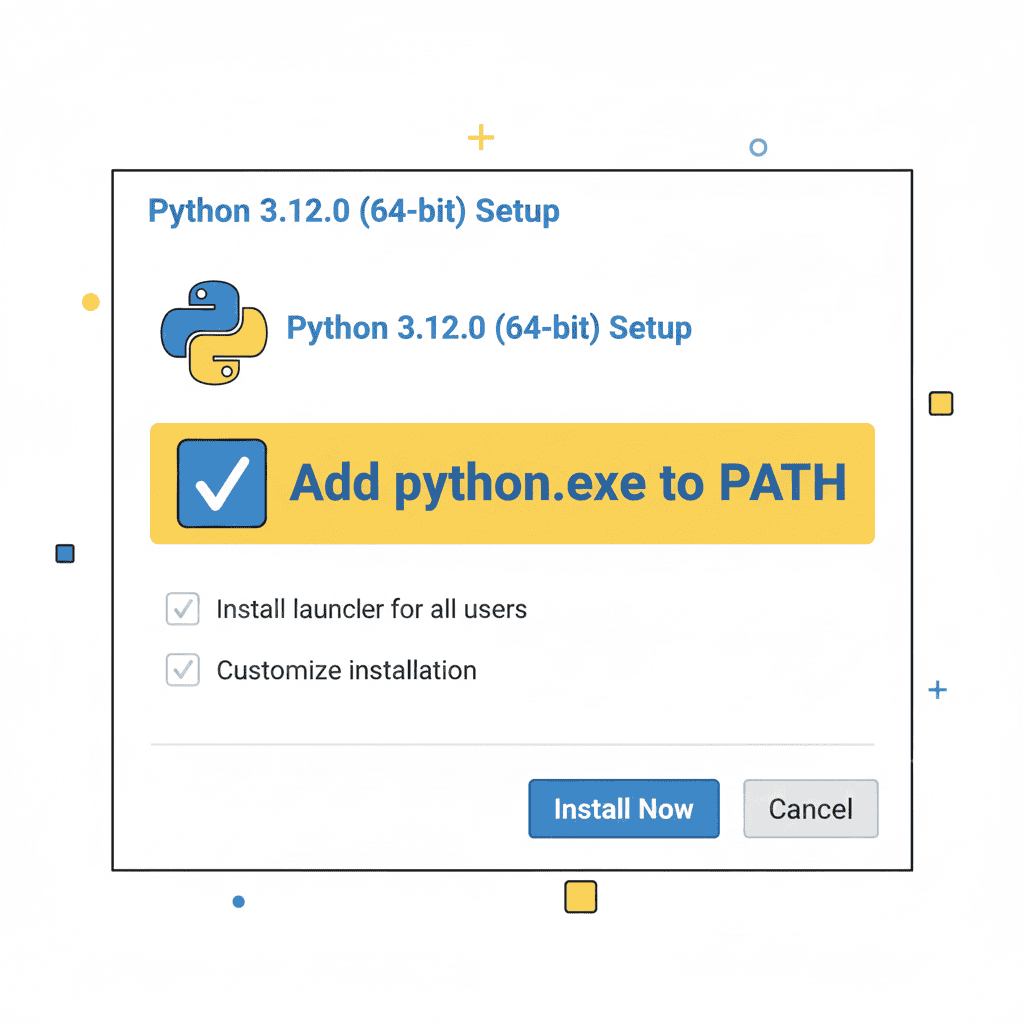1024x1024 pixels.
Task: Enable Install launcher for all users
Action: click(182, 609)
